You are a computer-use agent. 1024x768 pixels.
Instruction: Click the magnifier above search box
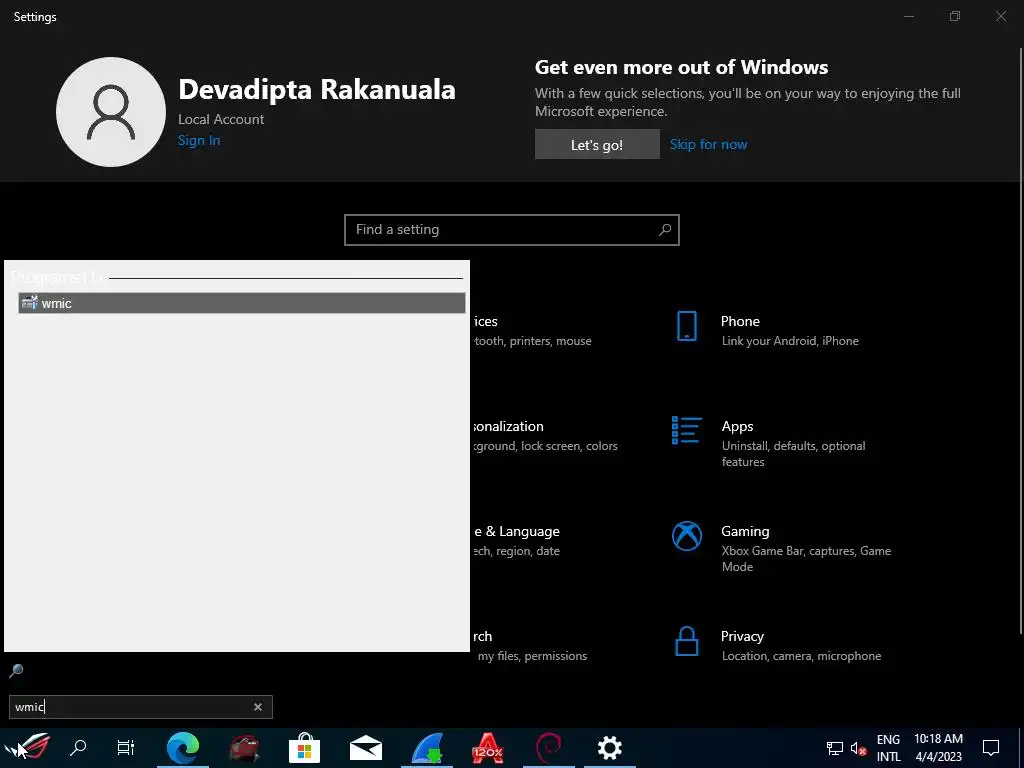(16, 671)
